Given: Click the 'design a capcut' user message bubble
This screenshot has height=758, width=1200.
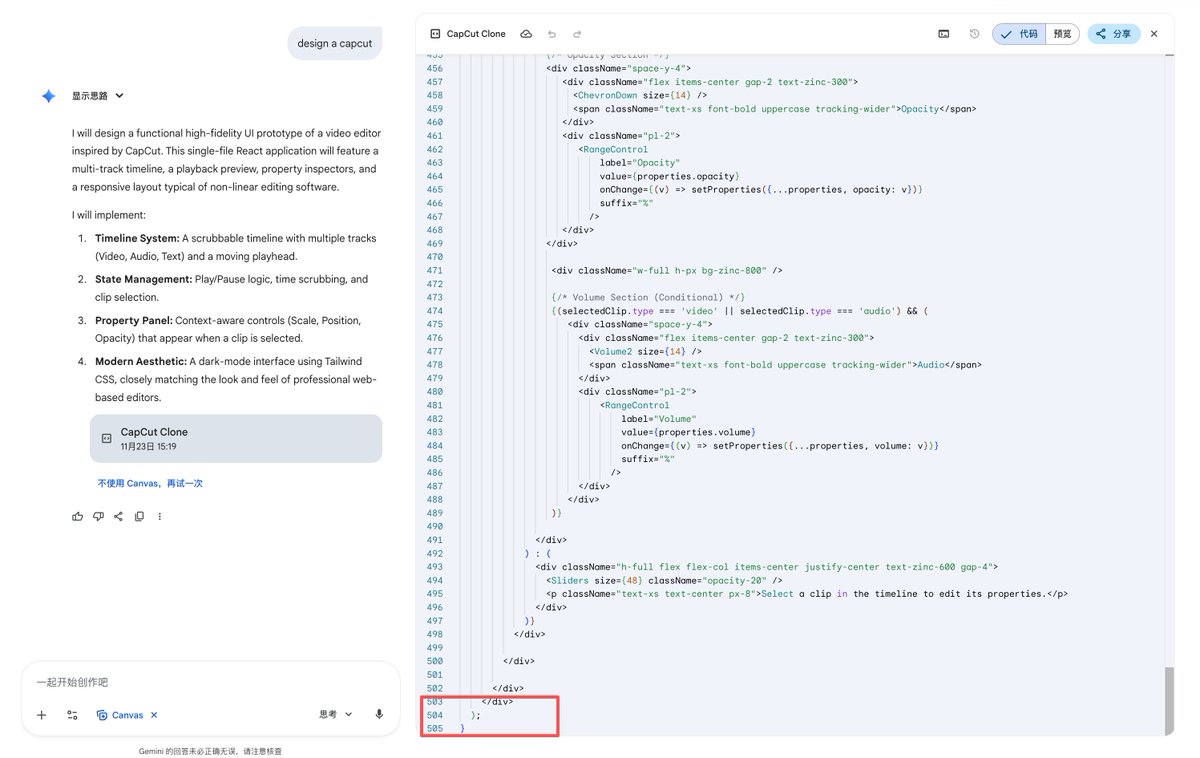Looking at the screenshot, I should [x=335, y=43].
